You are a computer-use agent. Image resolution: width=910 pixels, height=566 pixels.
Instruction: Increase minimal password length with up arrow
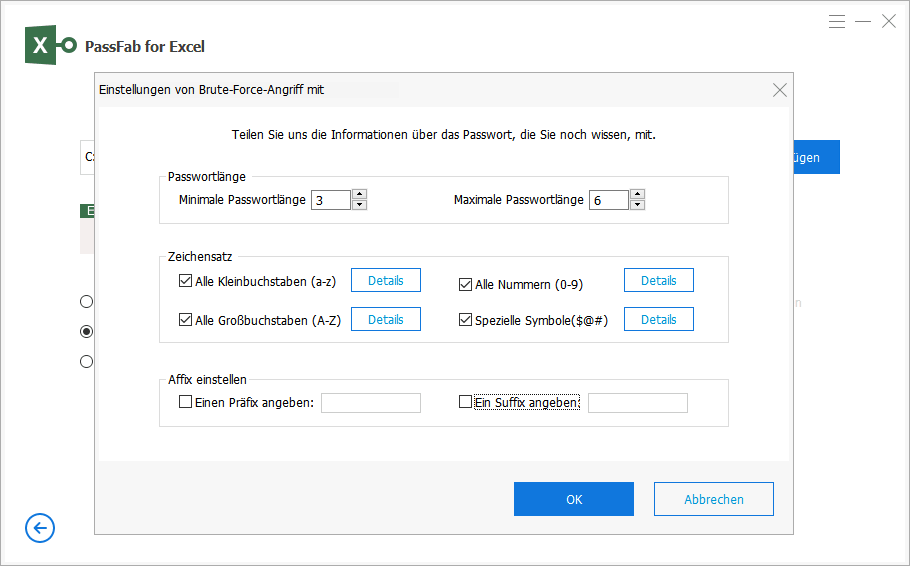point(360,194)
